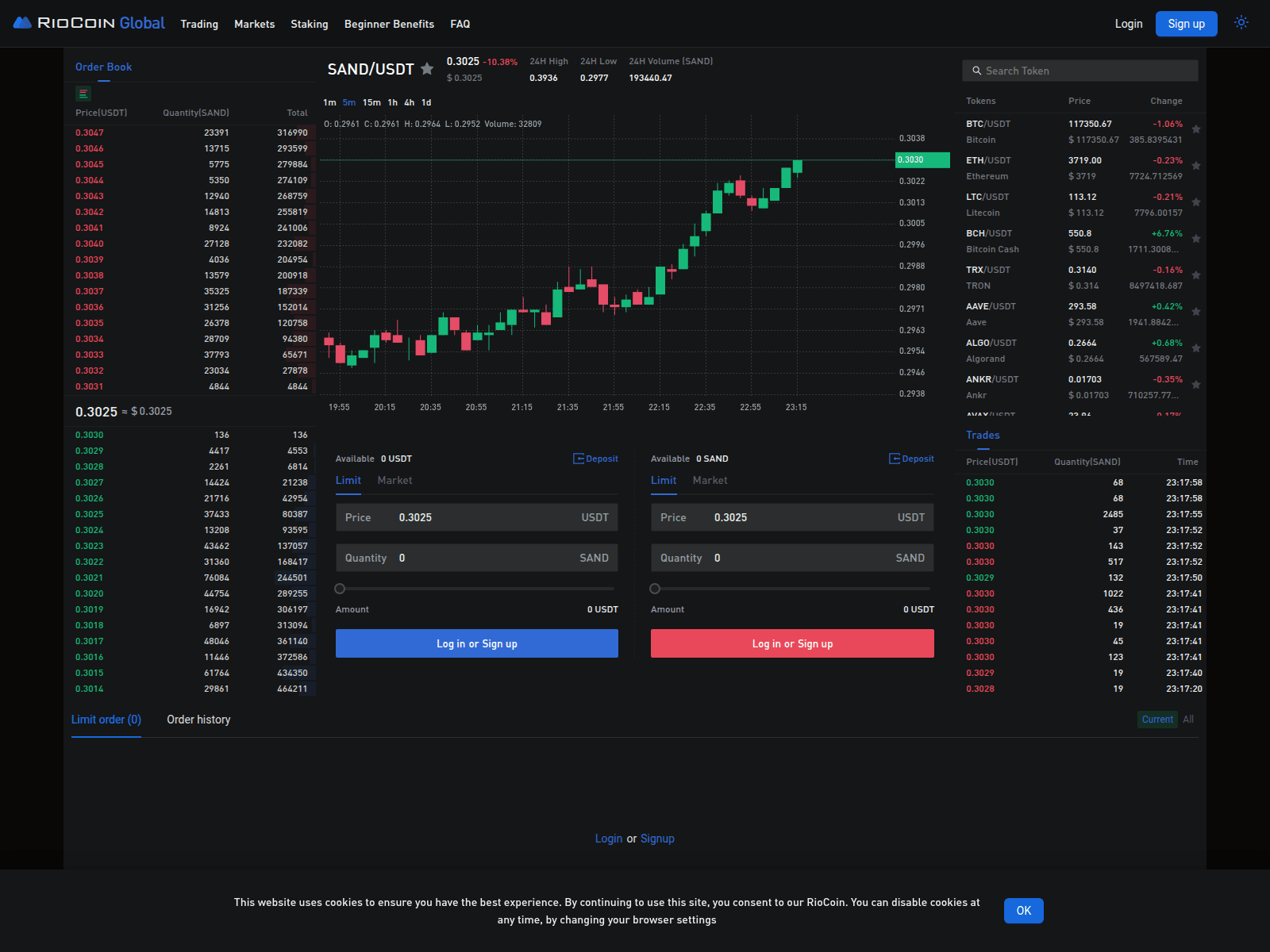The width and height of the screenshot is (1270, 952).
Task: Click the search magnifier icon
Action: coord(977,71)
